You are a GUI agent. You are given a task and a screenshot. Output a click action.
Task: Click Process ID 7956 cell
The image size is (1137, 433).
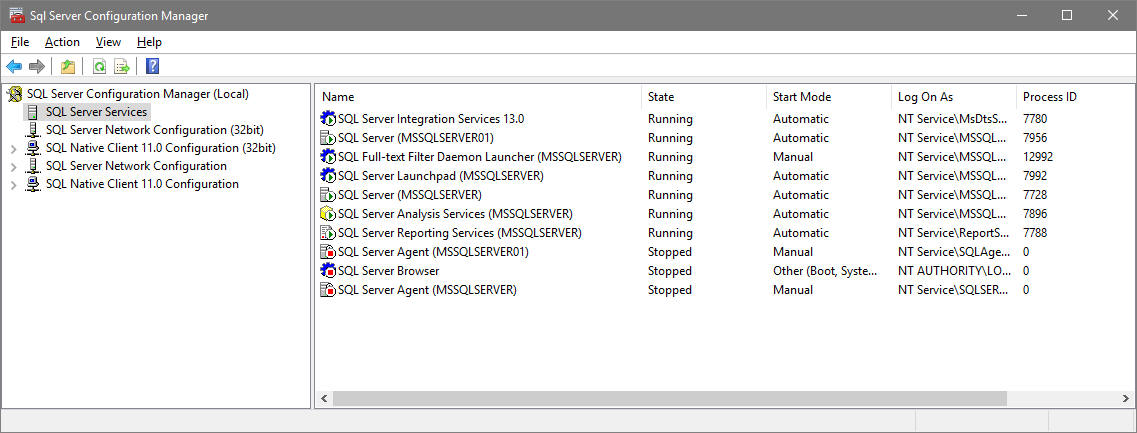coord(1035,137)
